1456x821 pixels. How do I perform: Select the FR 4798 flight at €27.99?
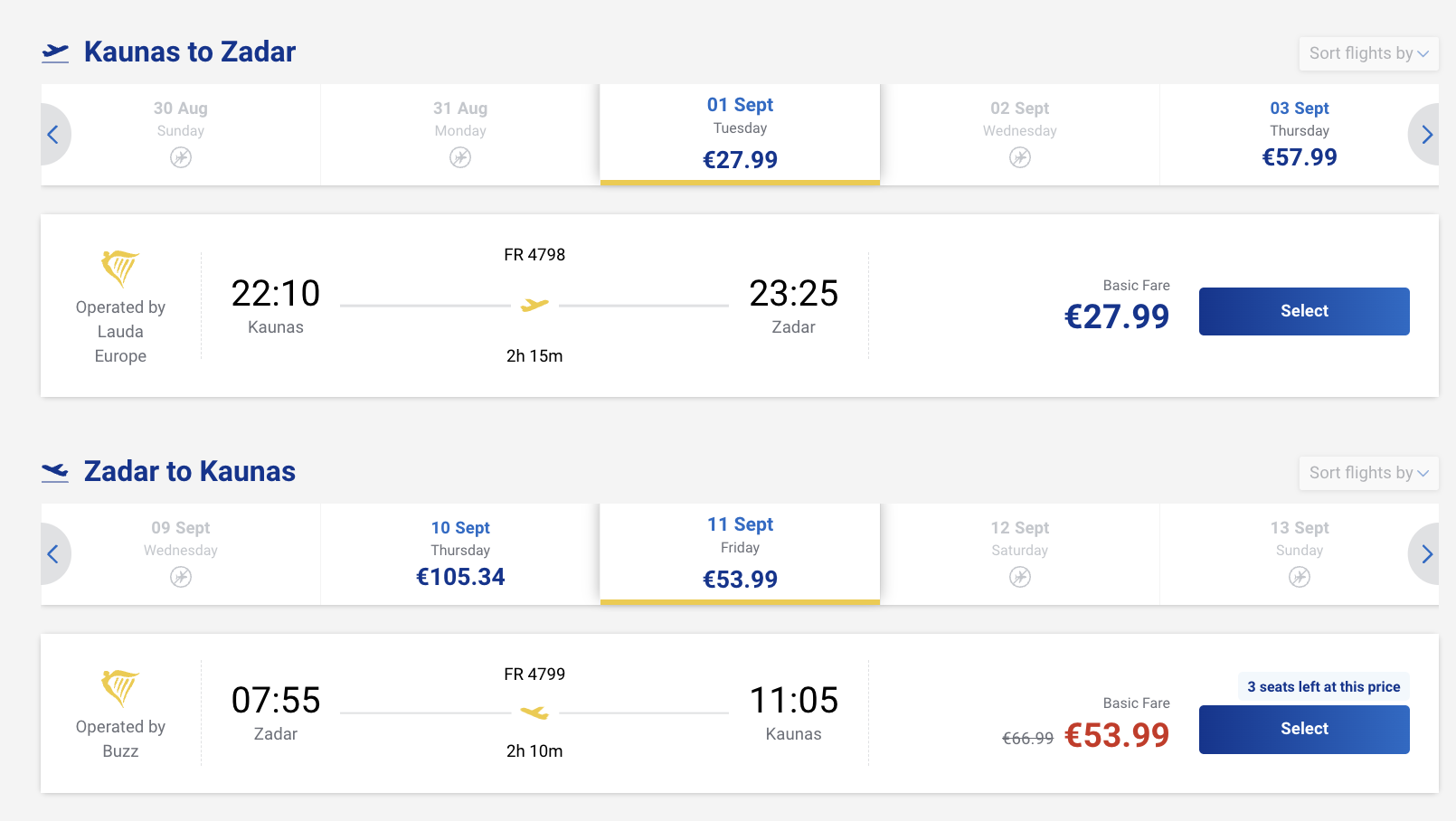click(x=1304, y=311)
